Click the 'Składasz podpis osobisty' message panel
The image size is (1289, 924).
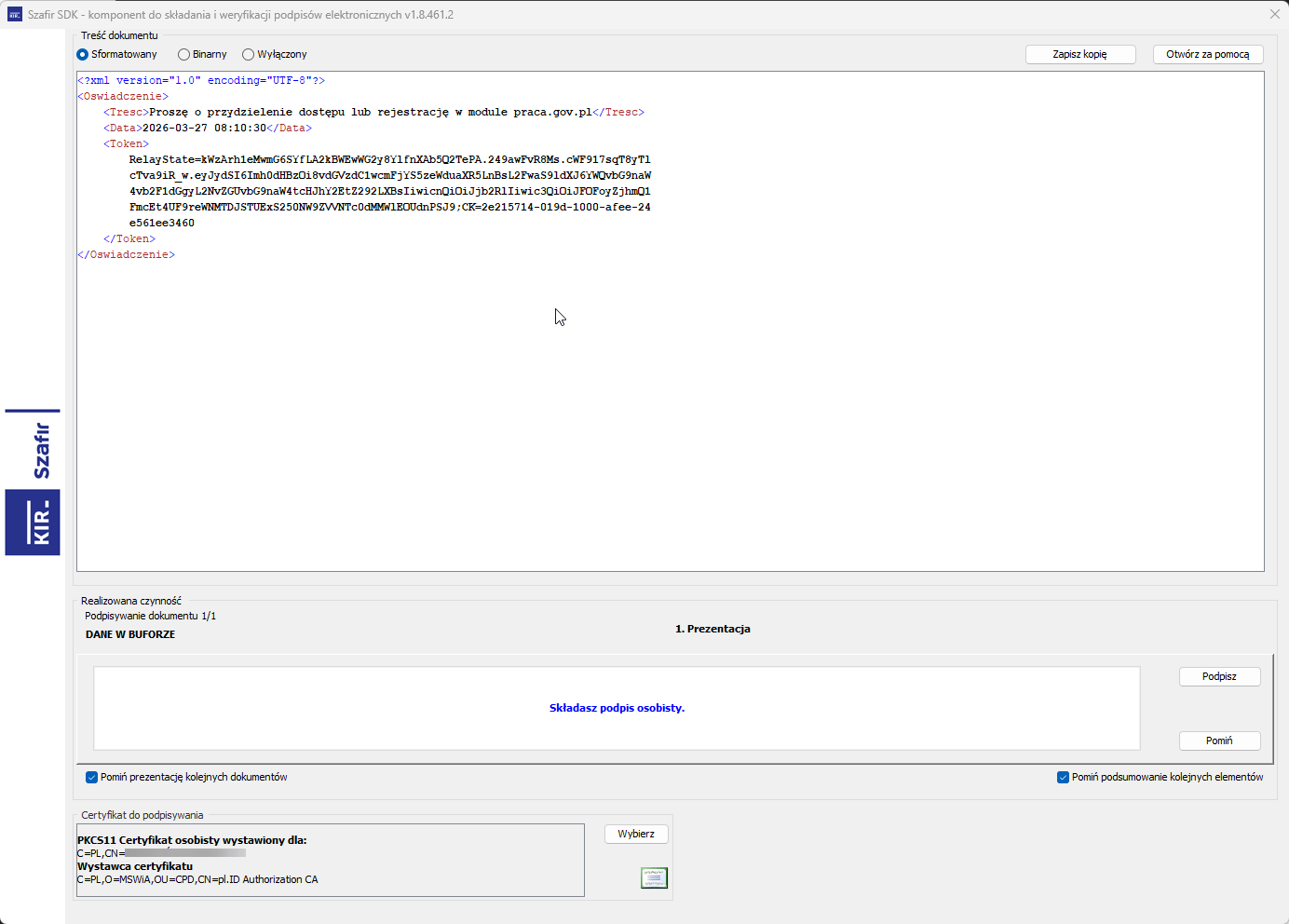tap(617, 708)
